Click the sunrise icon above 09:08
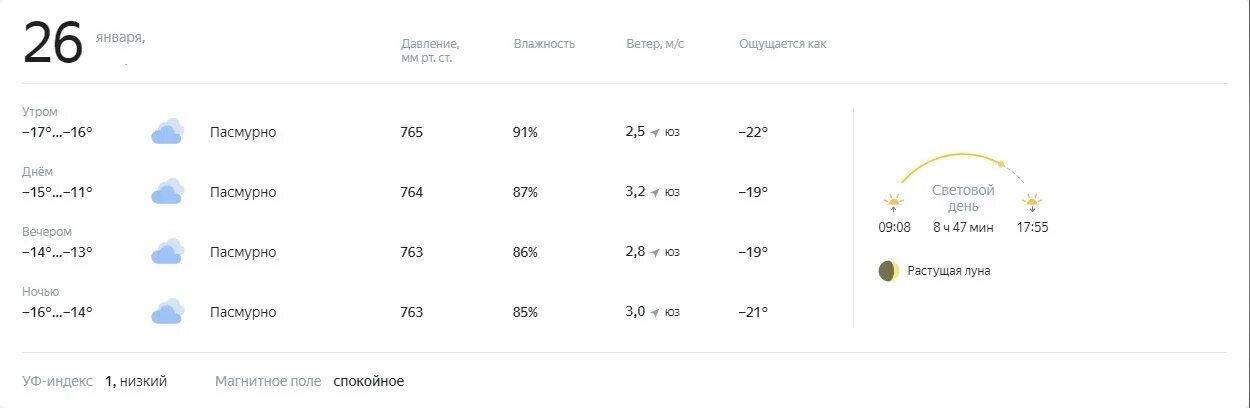The image size is (1250, 408). click(x=893, y=202)
